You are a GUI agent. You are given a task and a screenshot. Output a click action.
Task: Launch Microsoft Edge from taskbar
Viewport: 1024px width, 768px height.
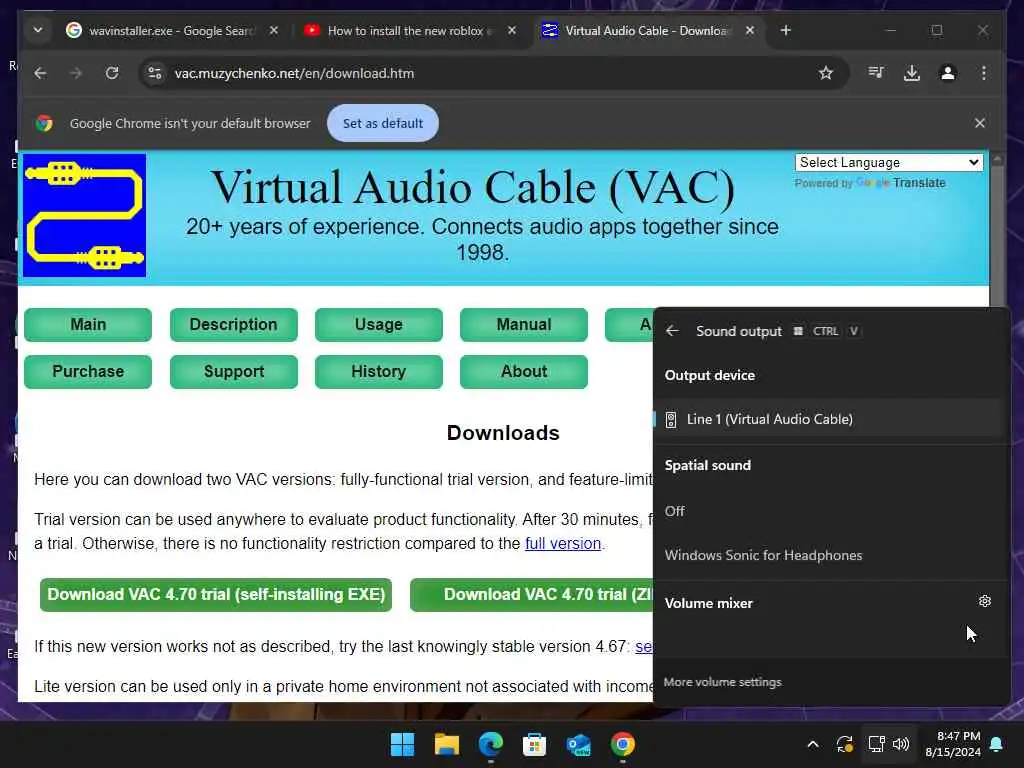[490, 744]
